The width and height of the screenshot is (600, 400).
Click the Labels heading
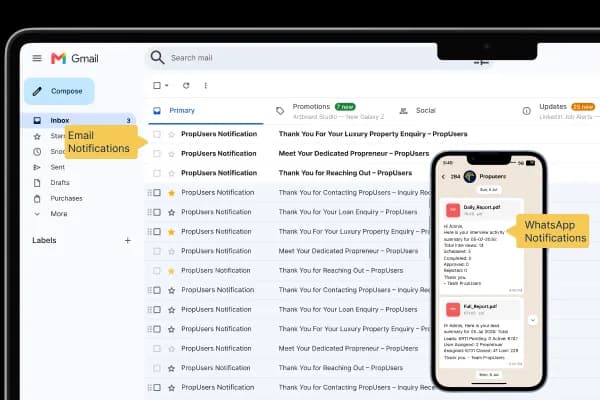pos(44,240)
